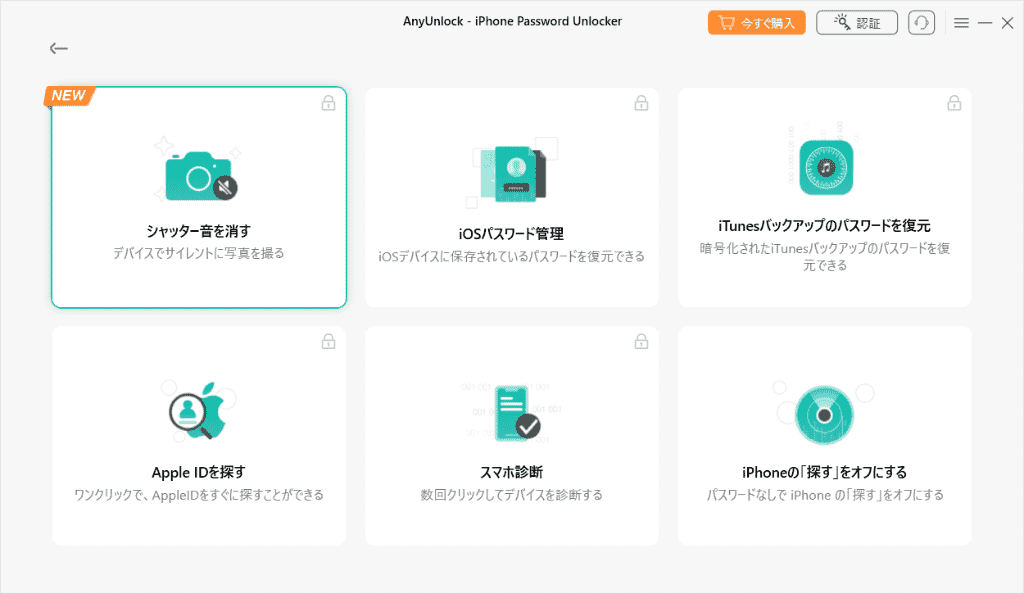Open Apple IDを探す title

pos(199,472)
